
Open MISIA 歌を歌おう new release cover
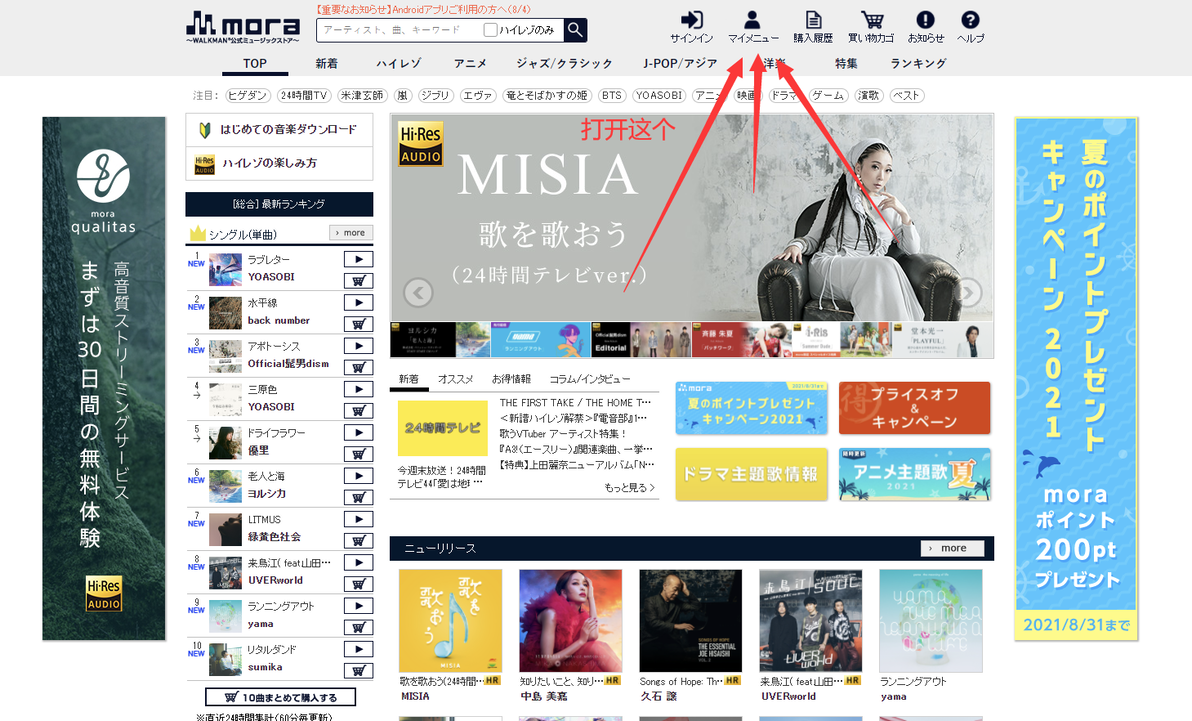point(450,621)
